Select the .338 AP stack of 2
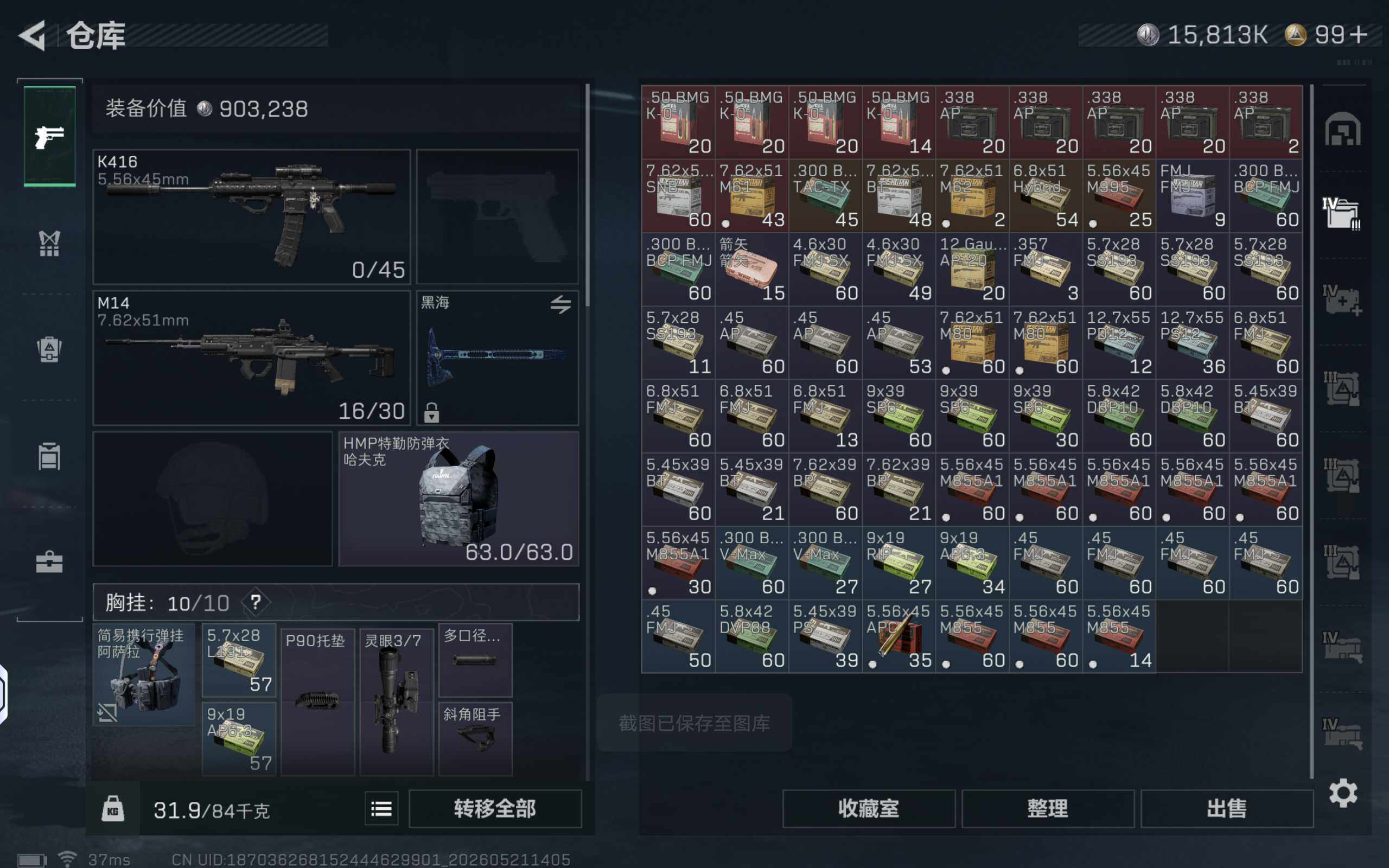The image size is (1389, 868). pos(1266,122)
